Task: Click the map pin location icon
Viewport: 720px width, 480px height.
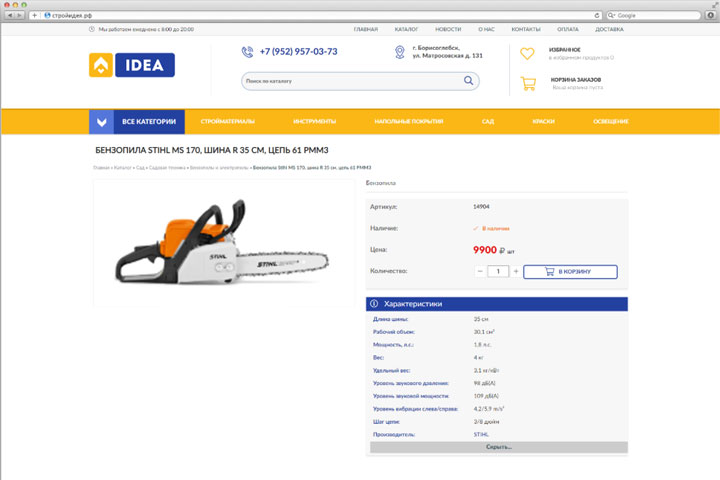Action: tap(400, 52)
